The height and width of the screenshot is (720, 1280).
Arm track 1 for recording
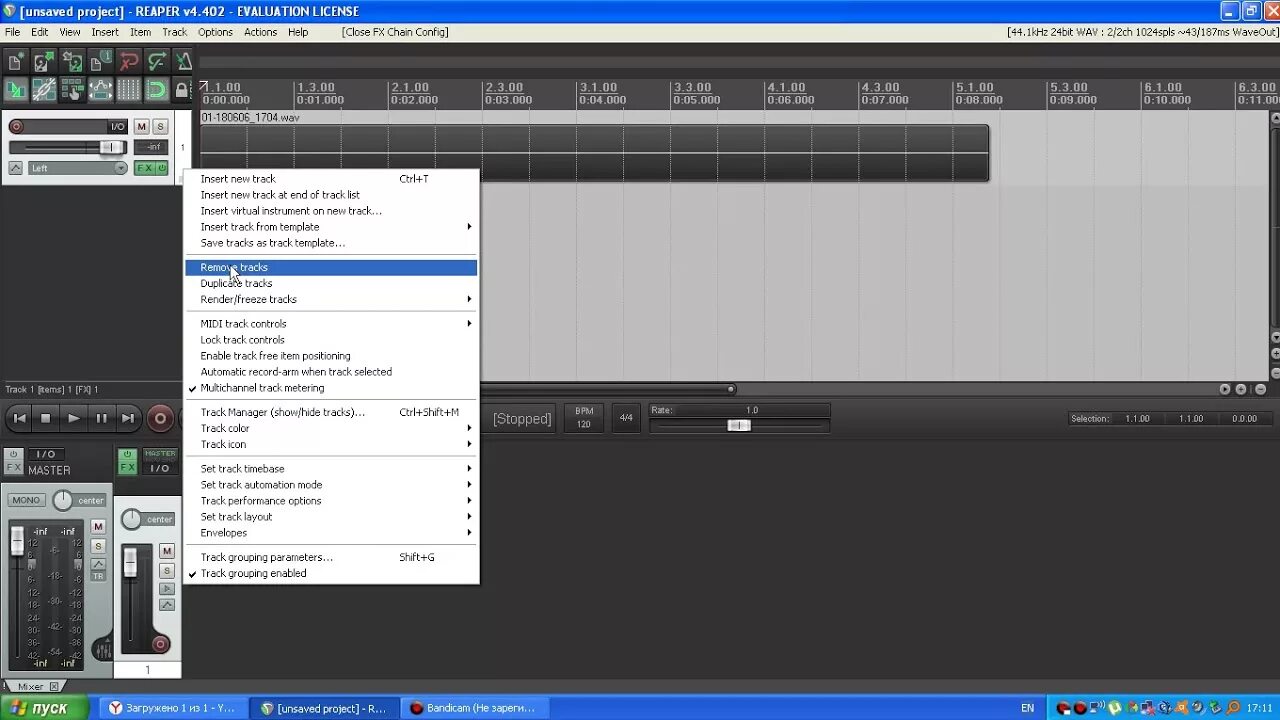16,126
